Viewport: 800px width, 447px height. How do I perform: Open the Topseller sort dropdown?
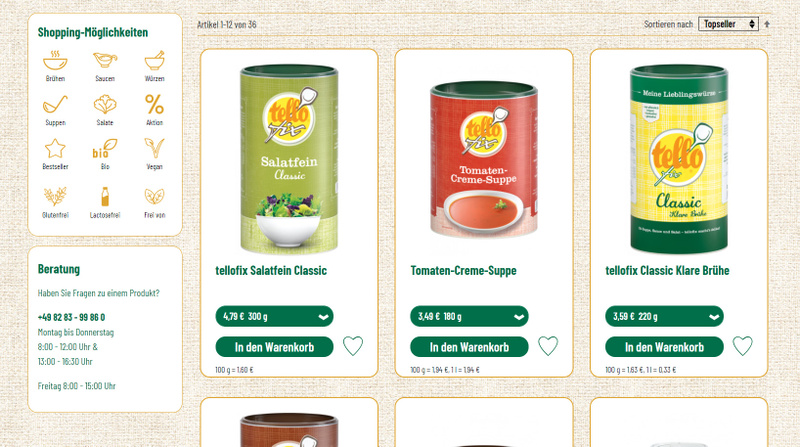[728, 24]
